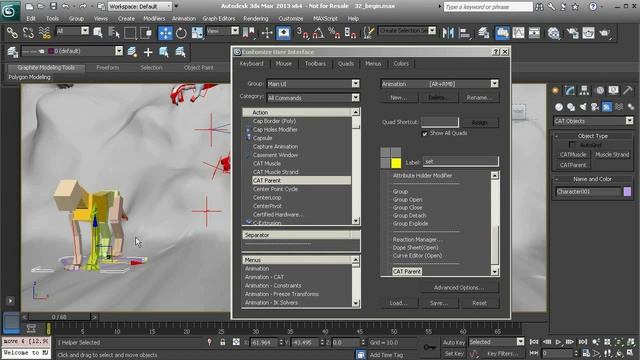Open the Group dropdown showing Main UI
The width and height of the screenshot is (640, 360).
pos(313,84)
